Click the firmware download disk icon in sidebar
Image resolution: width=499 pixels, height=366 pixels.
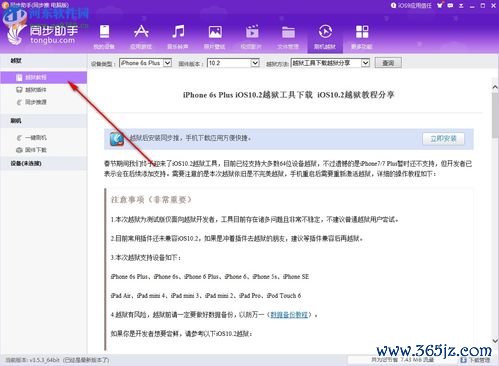[x=19, y=150]
